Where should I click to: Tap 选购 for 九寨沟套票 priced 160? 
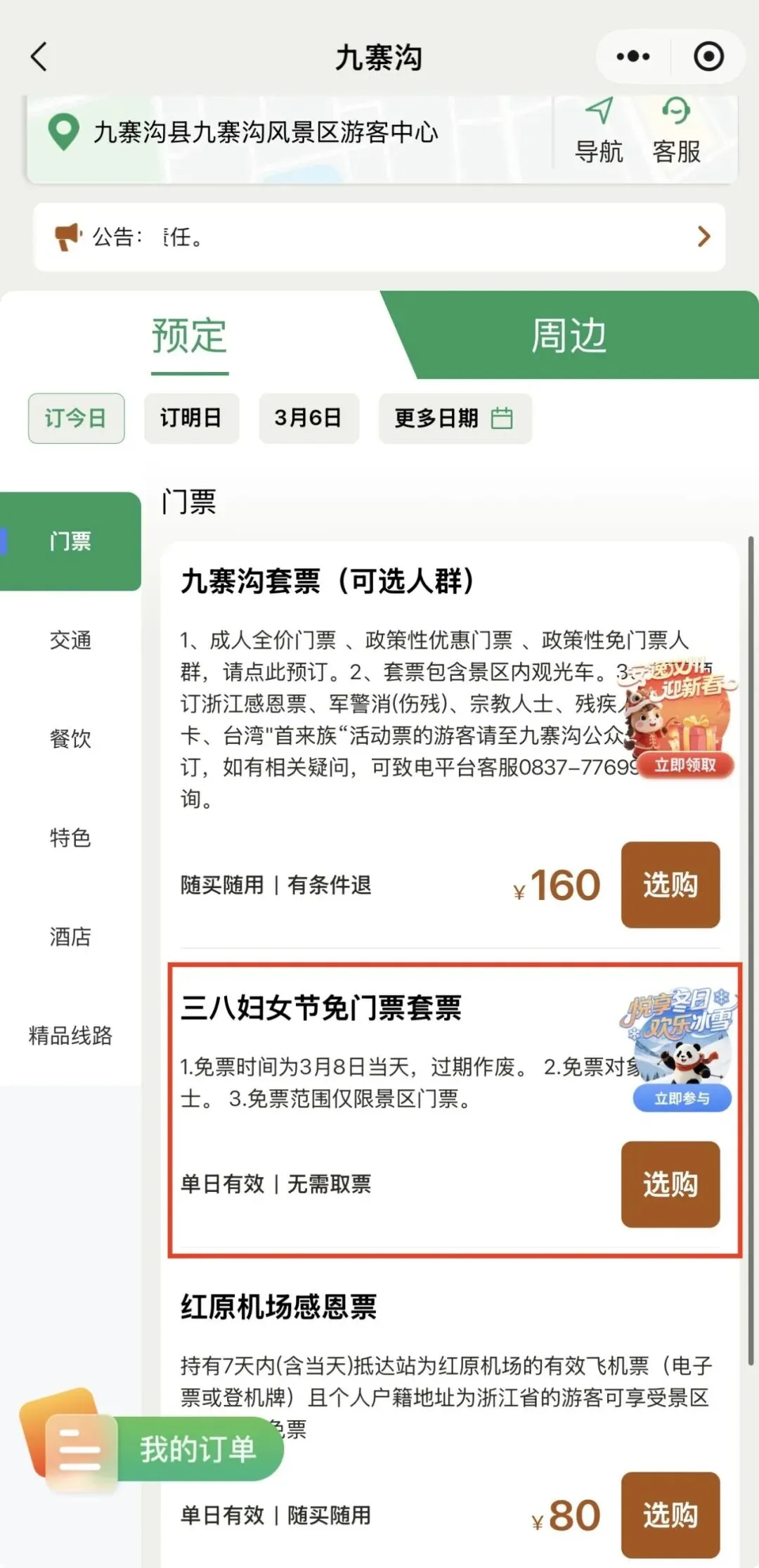coord(670,885)
